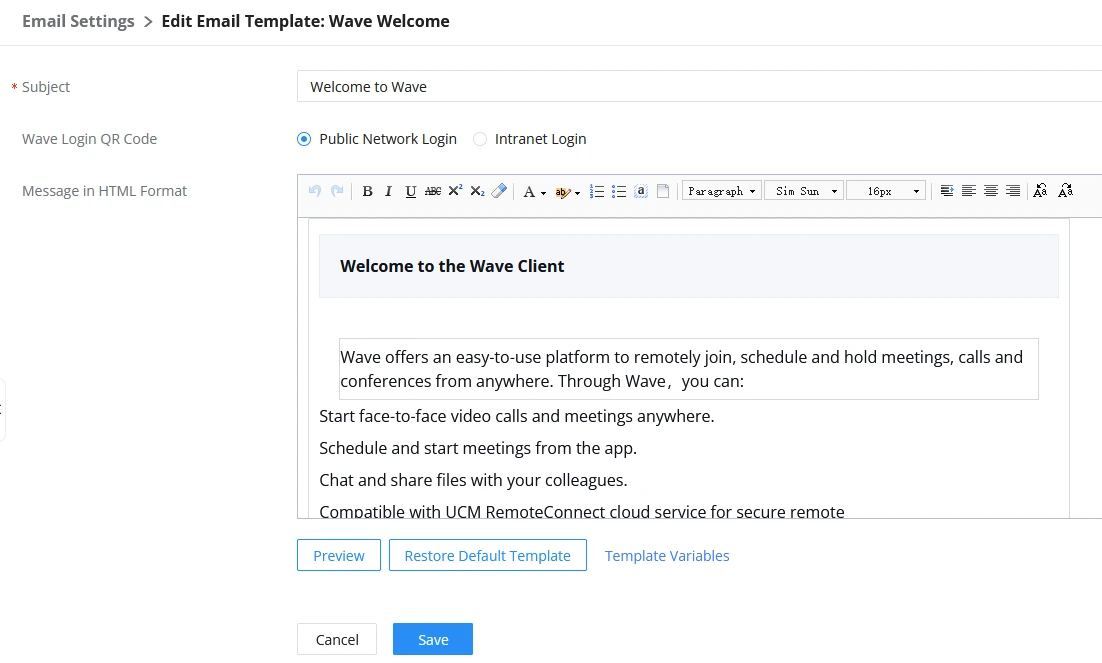Toggle italic formatting in the editor

click(388, 191)
